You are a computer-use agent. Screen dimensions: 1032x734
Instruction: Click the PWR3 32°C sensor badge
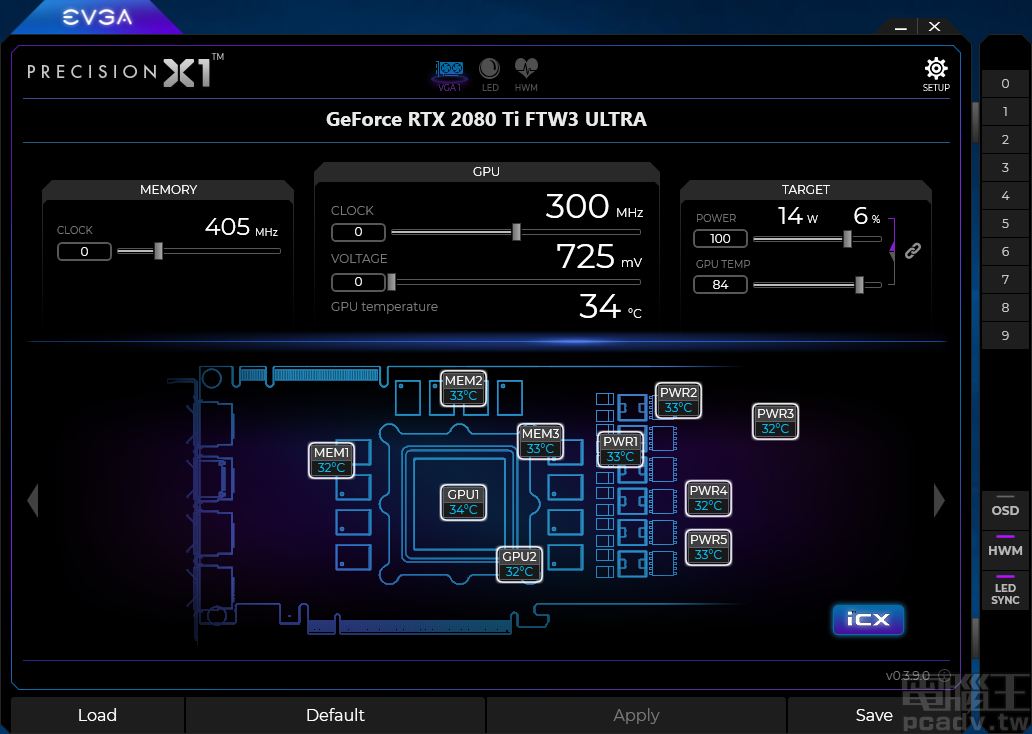point(775,421)
